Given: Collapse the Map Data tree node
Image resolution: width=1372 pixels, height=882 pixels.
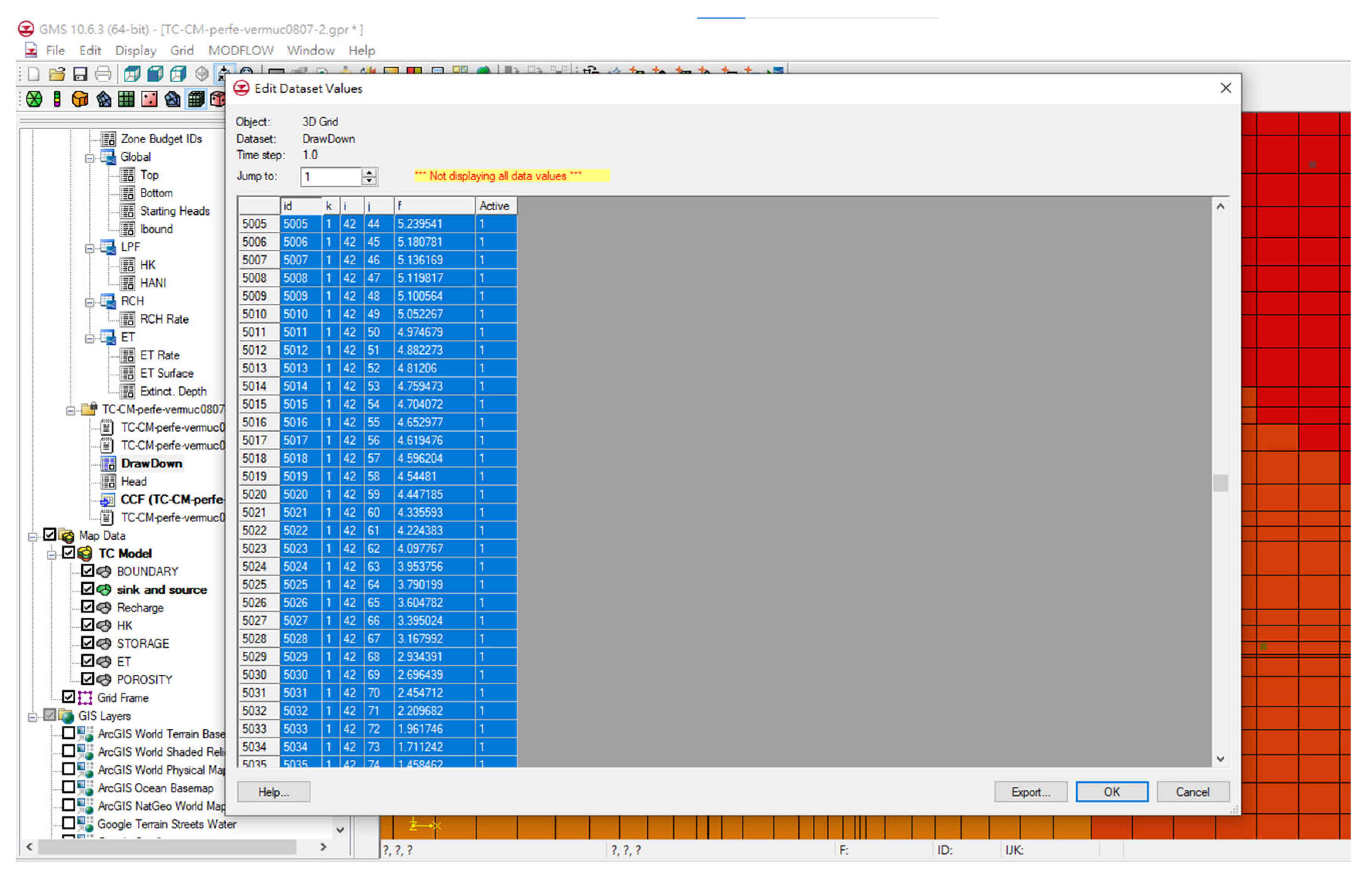Looking at the screenshot, I should [x=33, y=537].
